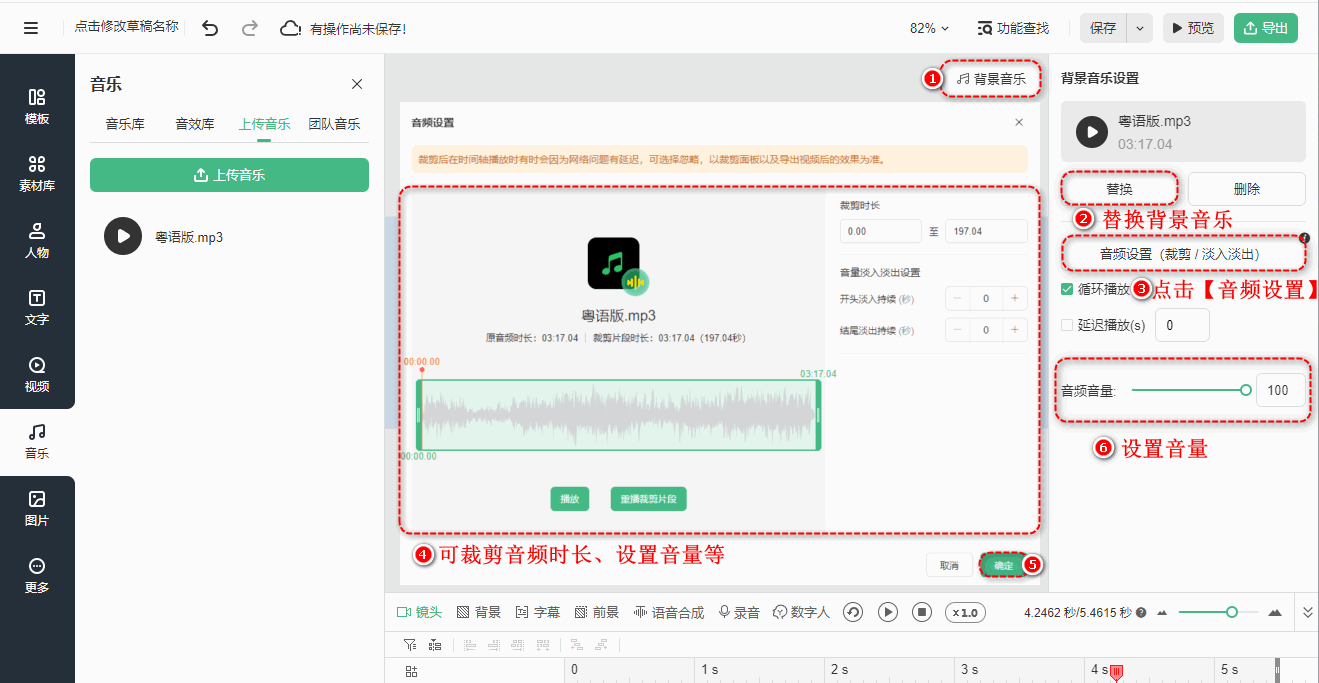1319x683 pixels.
Task: Expand the 保存 dropdown arrow
Action: coord(1140,28)
